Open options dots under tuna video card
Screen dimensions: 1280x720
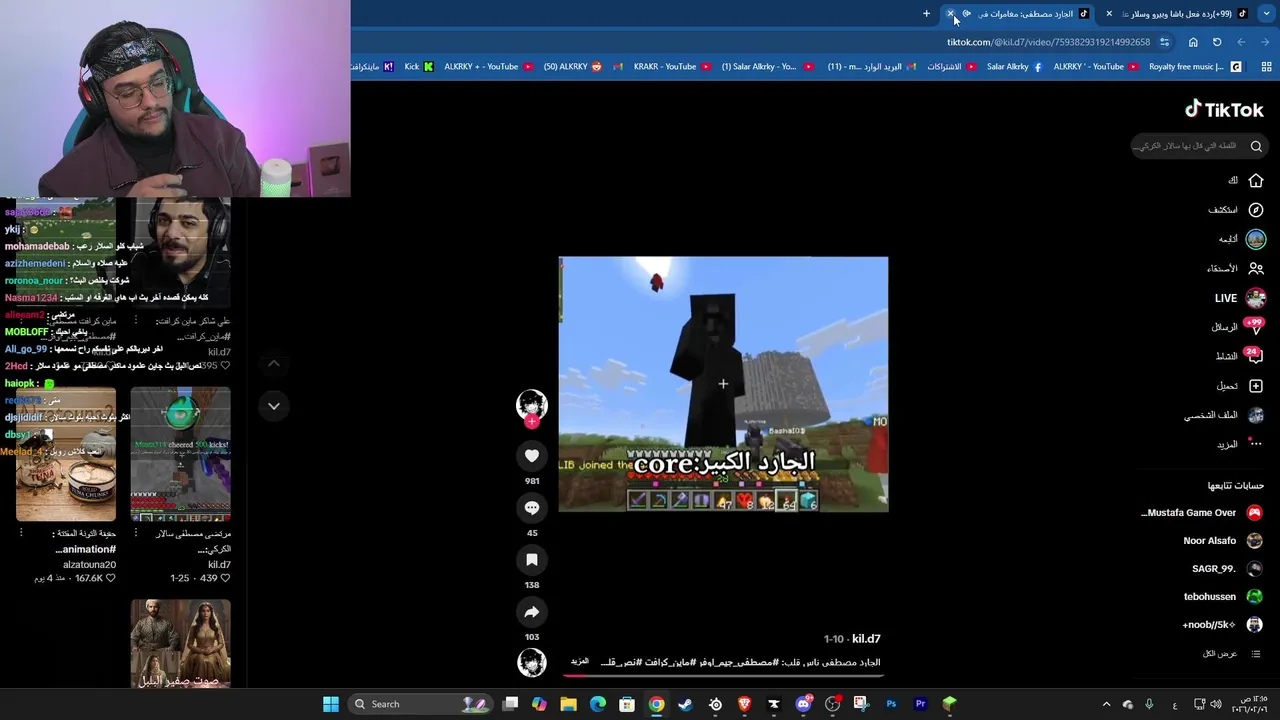[x=20, y=533]
